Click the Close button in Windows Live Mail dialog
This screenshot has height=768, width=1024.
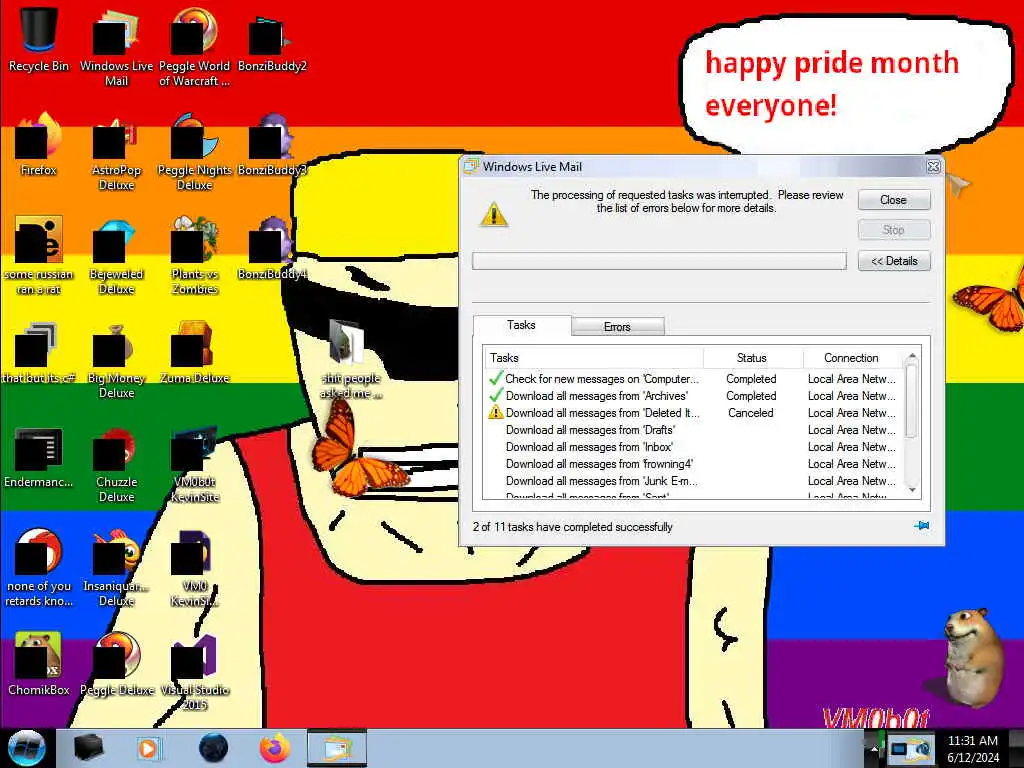[893, 200]
